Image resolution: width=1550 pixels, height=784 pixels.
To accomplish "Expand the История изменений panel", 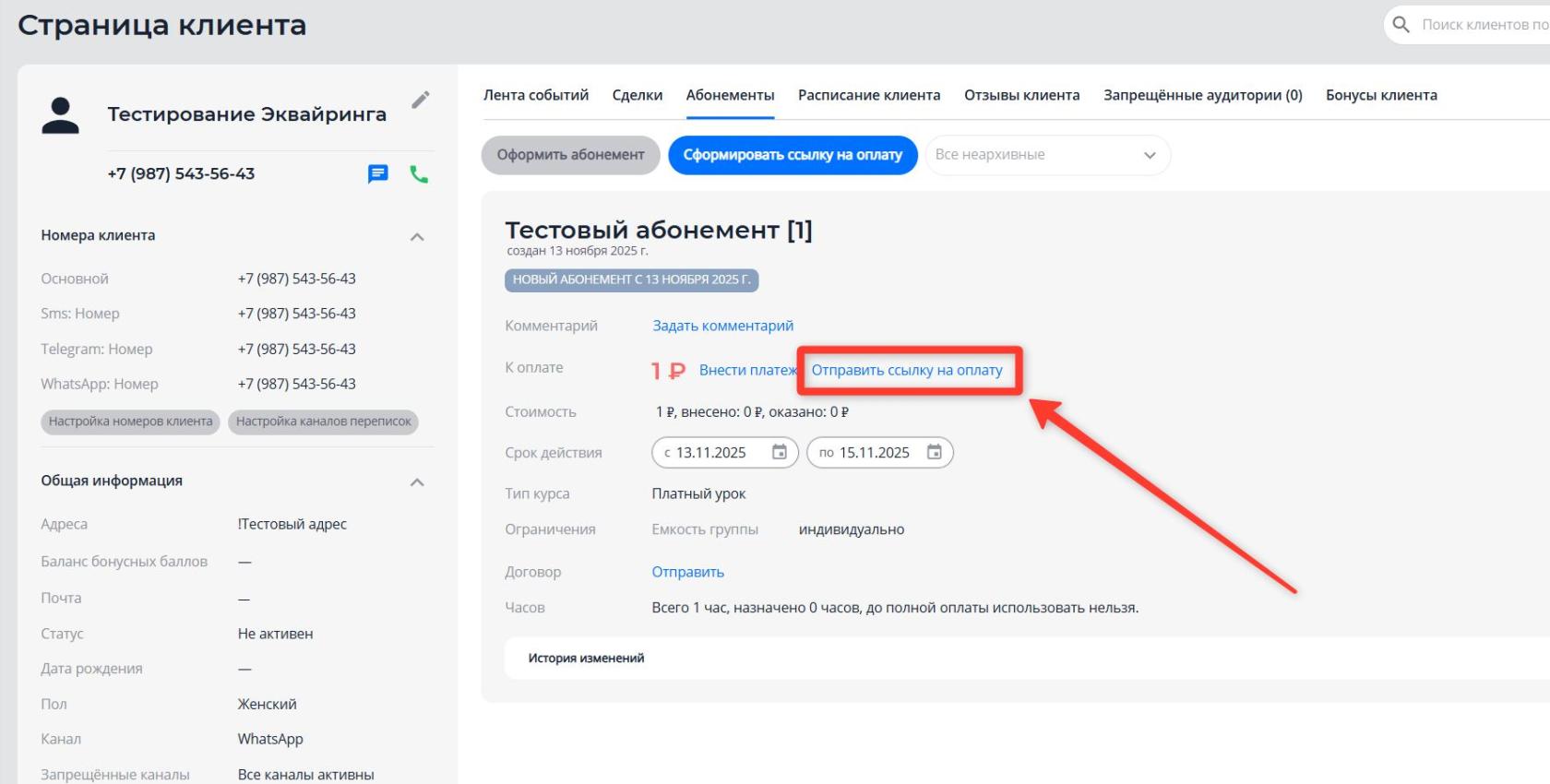I will pyautogui.click(x=587, y=659).
